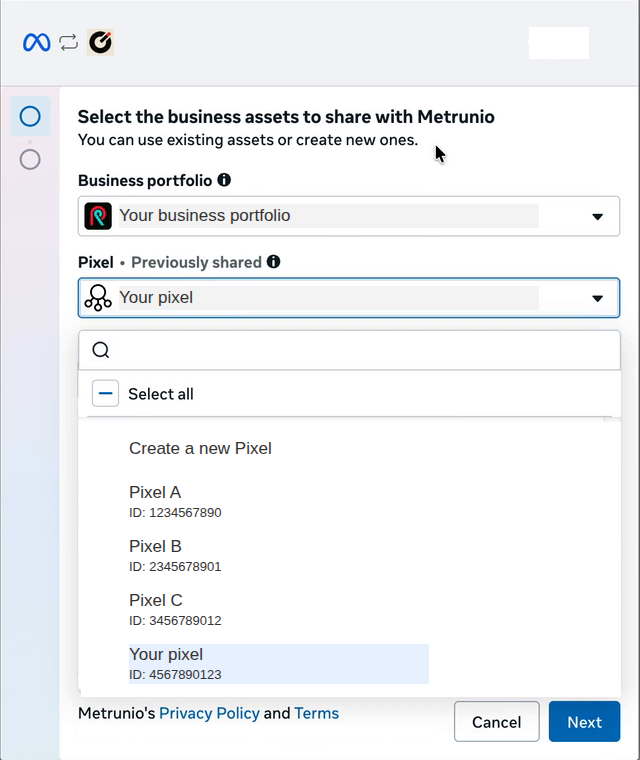Open the Business portfolio dropdown
The width and height of the screenshot is (640, 760).
click(349, 216)
